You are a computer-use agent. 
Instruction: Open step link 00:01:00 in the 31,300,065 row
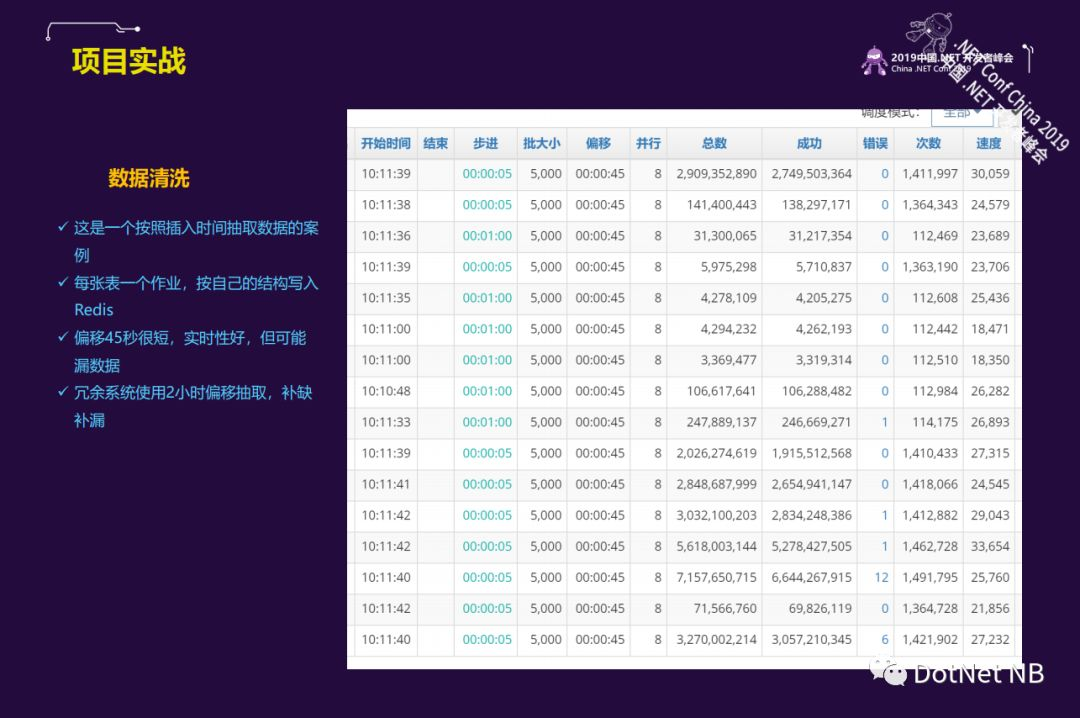pos(487,236)
